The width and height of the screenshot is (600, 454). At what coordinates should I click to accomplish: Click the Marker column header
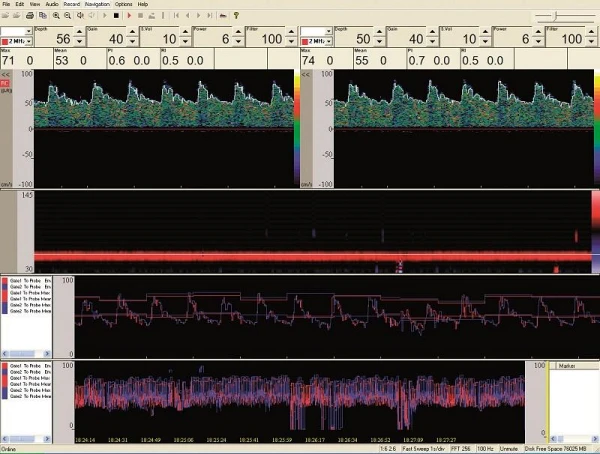575,366
